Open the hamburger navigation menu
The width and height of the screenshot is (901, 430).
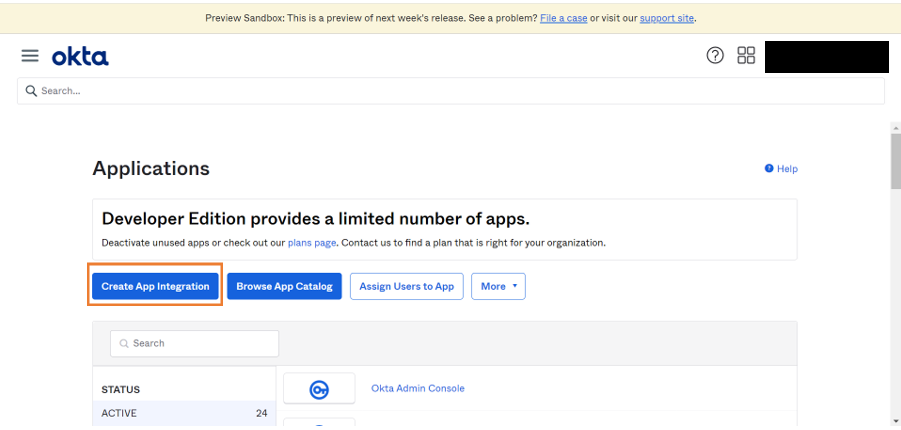(30, 57)
